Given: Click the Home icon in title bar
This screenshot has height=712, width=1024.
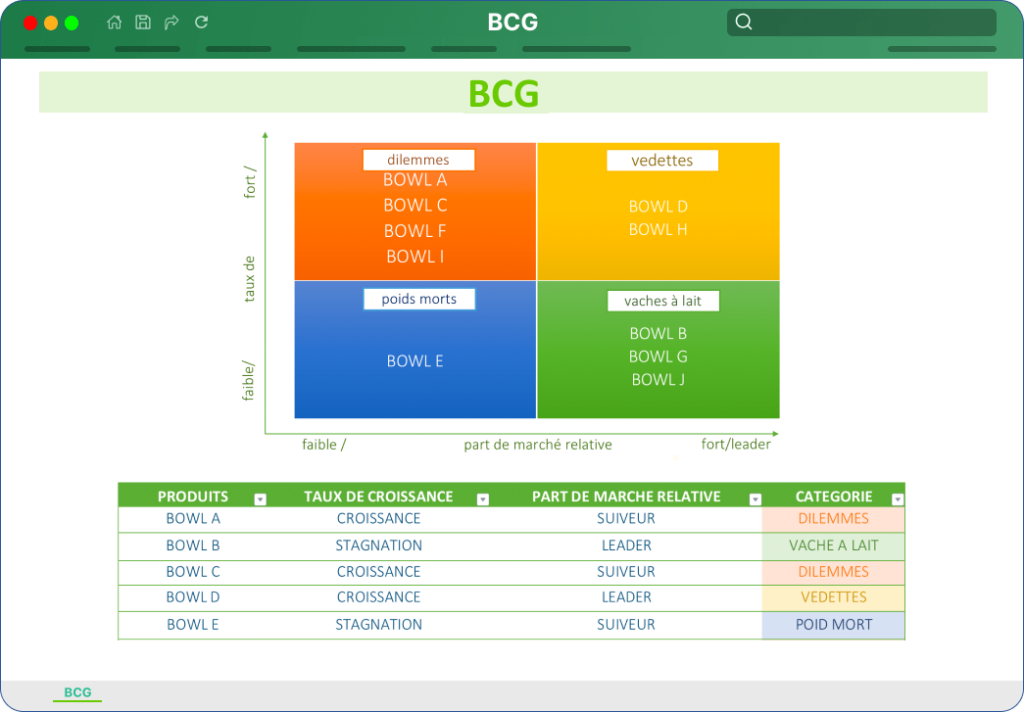Looking at the screenshot, I should click(114, 22).
